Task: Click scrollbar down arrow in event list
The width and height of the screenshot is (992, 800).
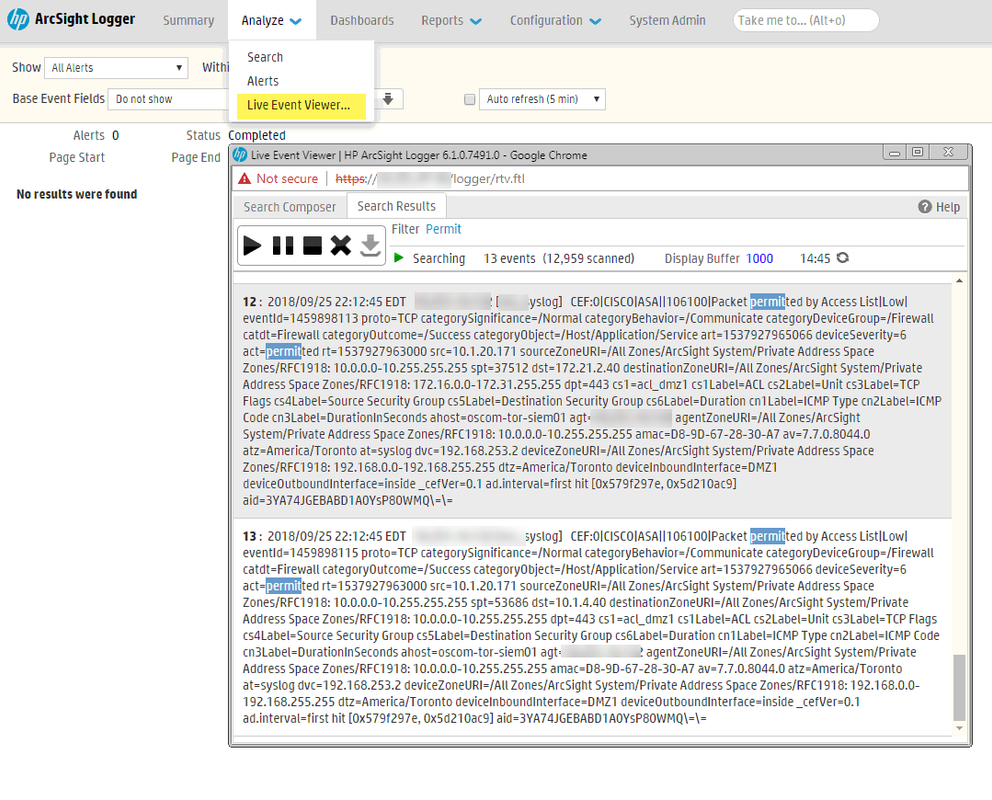Action: click(x=959, y=729)
